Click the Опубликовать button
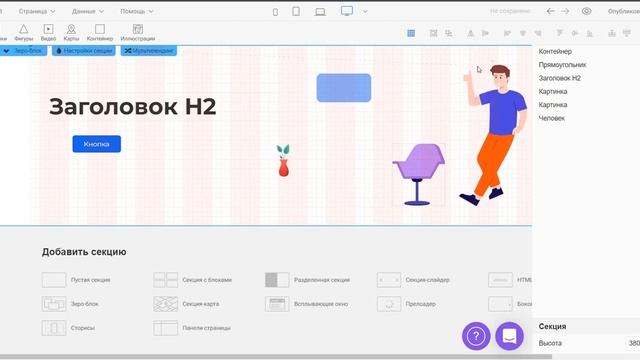 [624, 11]
